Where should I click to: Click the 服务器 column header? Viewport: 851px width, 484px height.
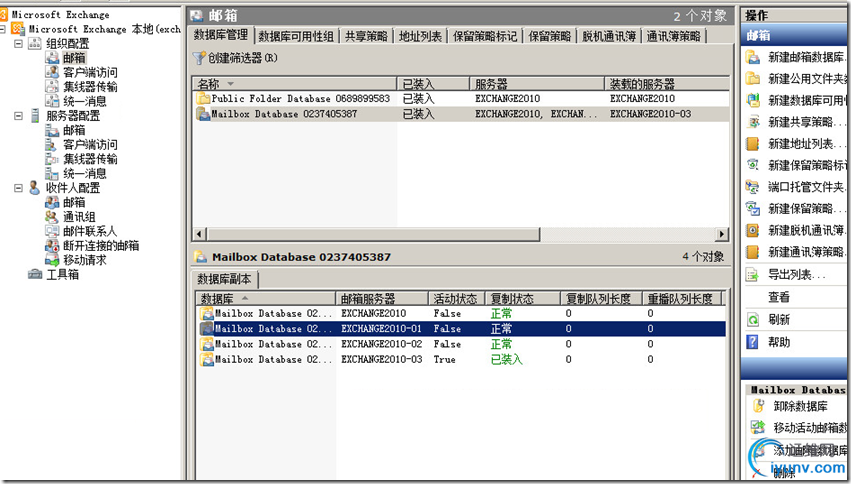[x=537, y=84]
